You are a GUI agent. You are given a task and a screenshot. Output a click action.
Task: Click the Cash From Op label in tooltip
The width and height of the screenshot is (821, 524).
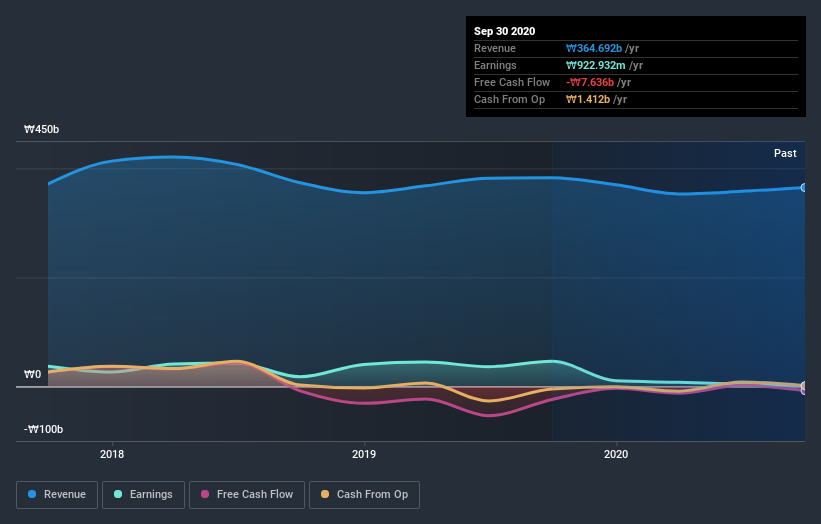click(x=509, y=99)
